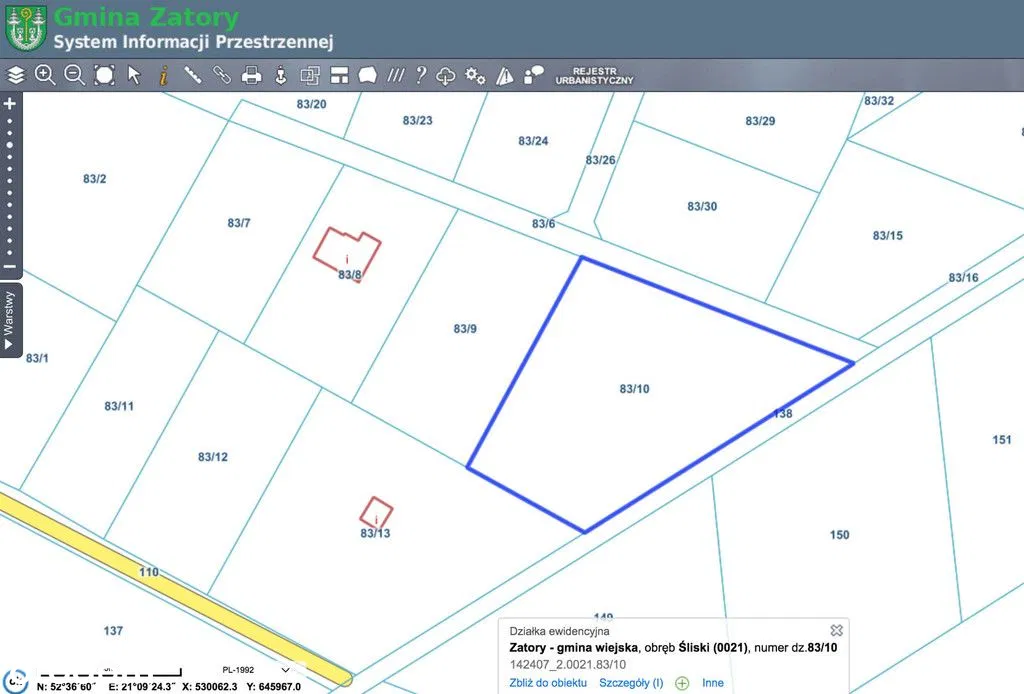Open the settings gears icon

point(475,75)
